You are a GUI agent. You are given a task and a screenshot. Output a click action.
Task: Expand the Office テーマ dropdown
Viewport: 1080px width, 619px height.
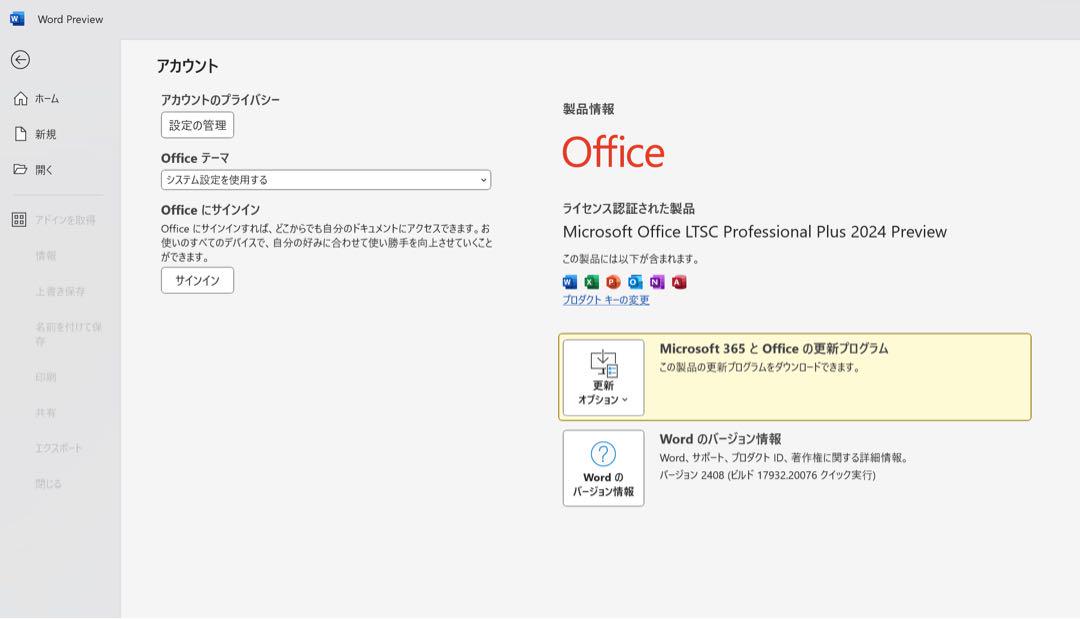click(326, 180)
